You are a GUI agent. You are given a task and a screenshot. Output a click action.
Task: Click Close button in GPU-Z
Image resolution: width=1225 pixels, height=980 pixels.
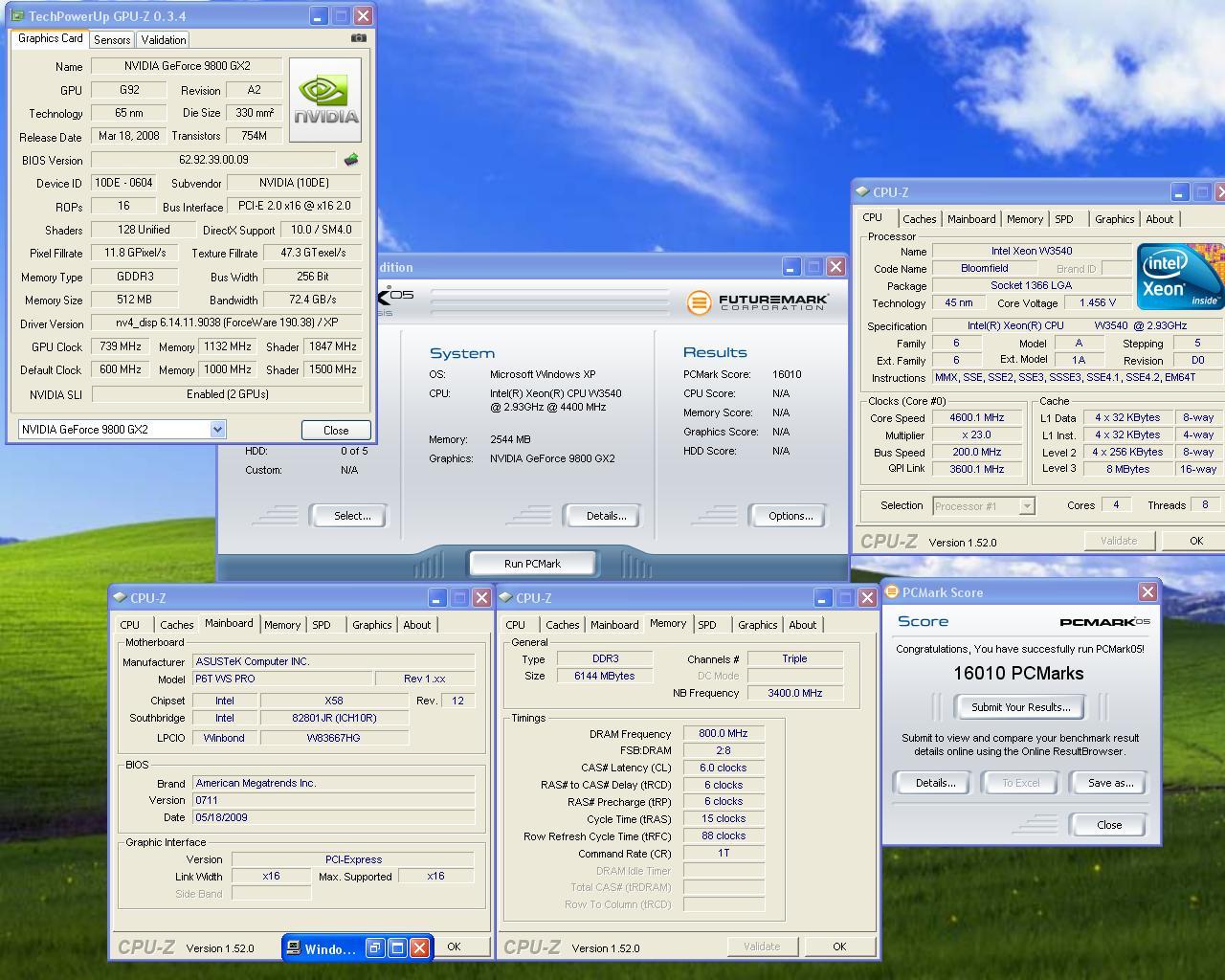(x=336, y=431)
